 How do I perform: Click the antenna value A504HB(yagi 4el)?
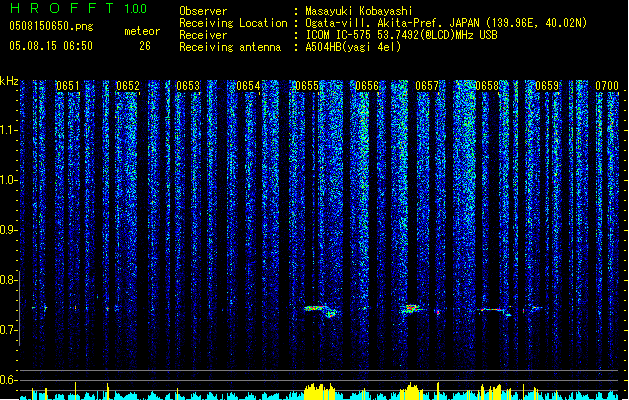point(353,47)
